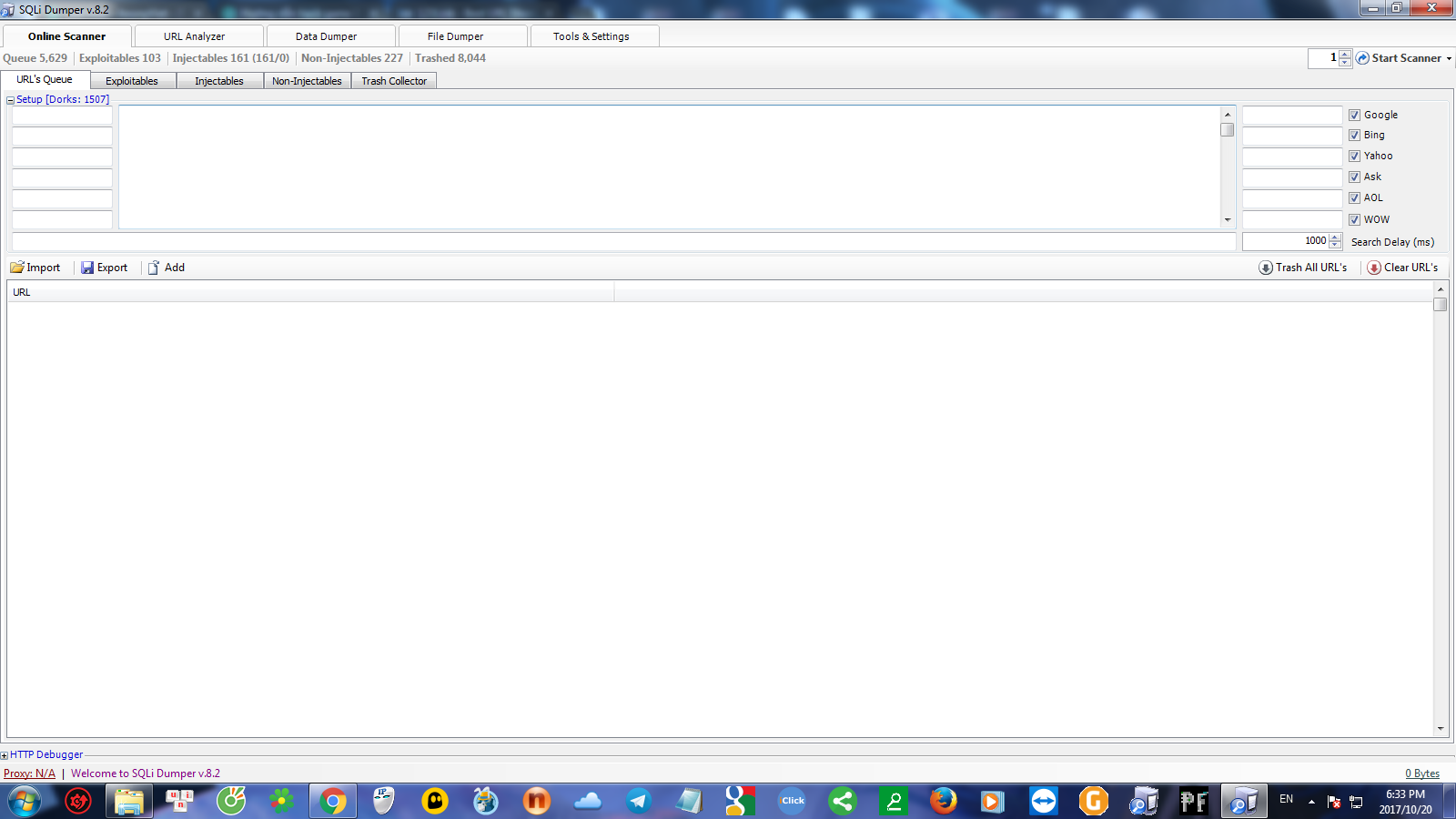Image resolution: width=1456 pixels, height=819 pixels.
Task: Clear URL's via the red icon
Action: click(x=1374, y=268)
